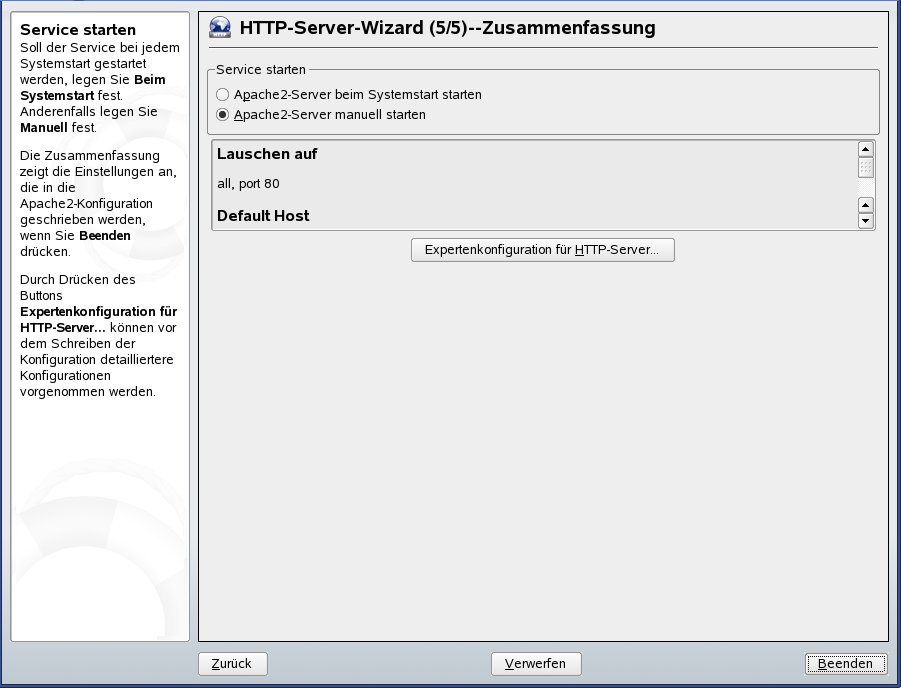Click the 'Default Host' summary heading
The image size is (901, 688).
click(x=263, y=216)
